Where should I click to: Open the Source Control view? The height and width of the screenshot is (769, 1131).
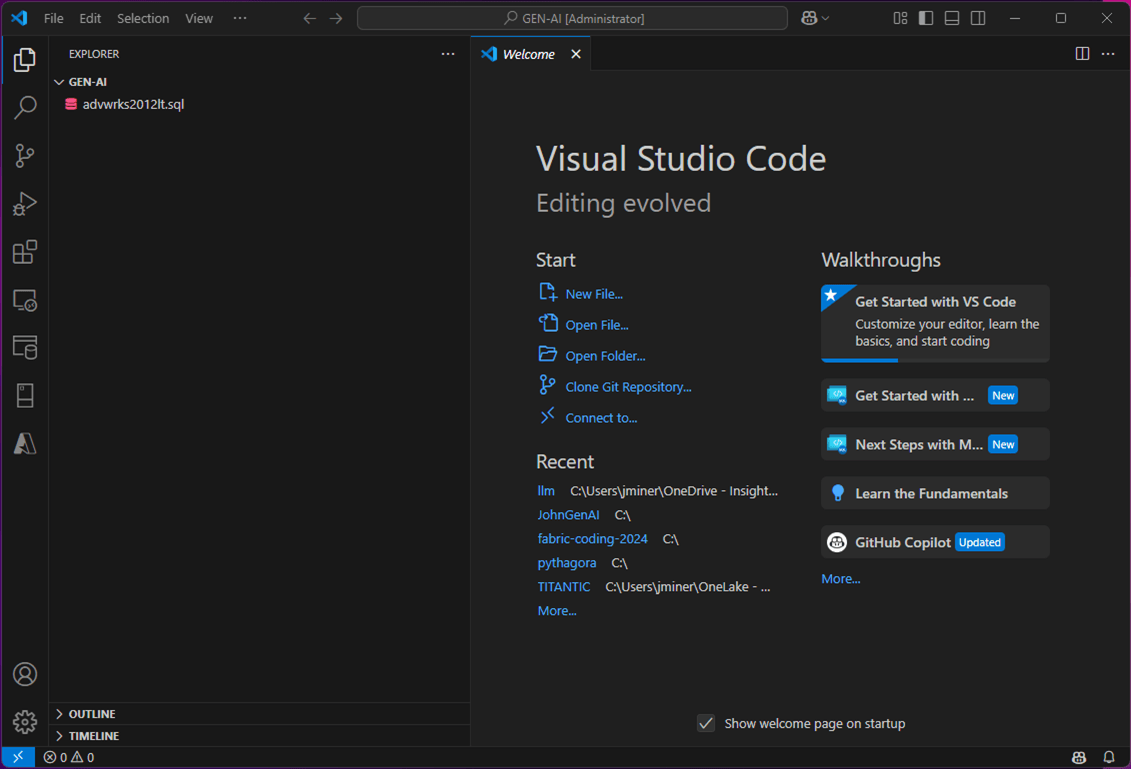pyautogui.click(x=25, y=155)
